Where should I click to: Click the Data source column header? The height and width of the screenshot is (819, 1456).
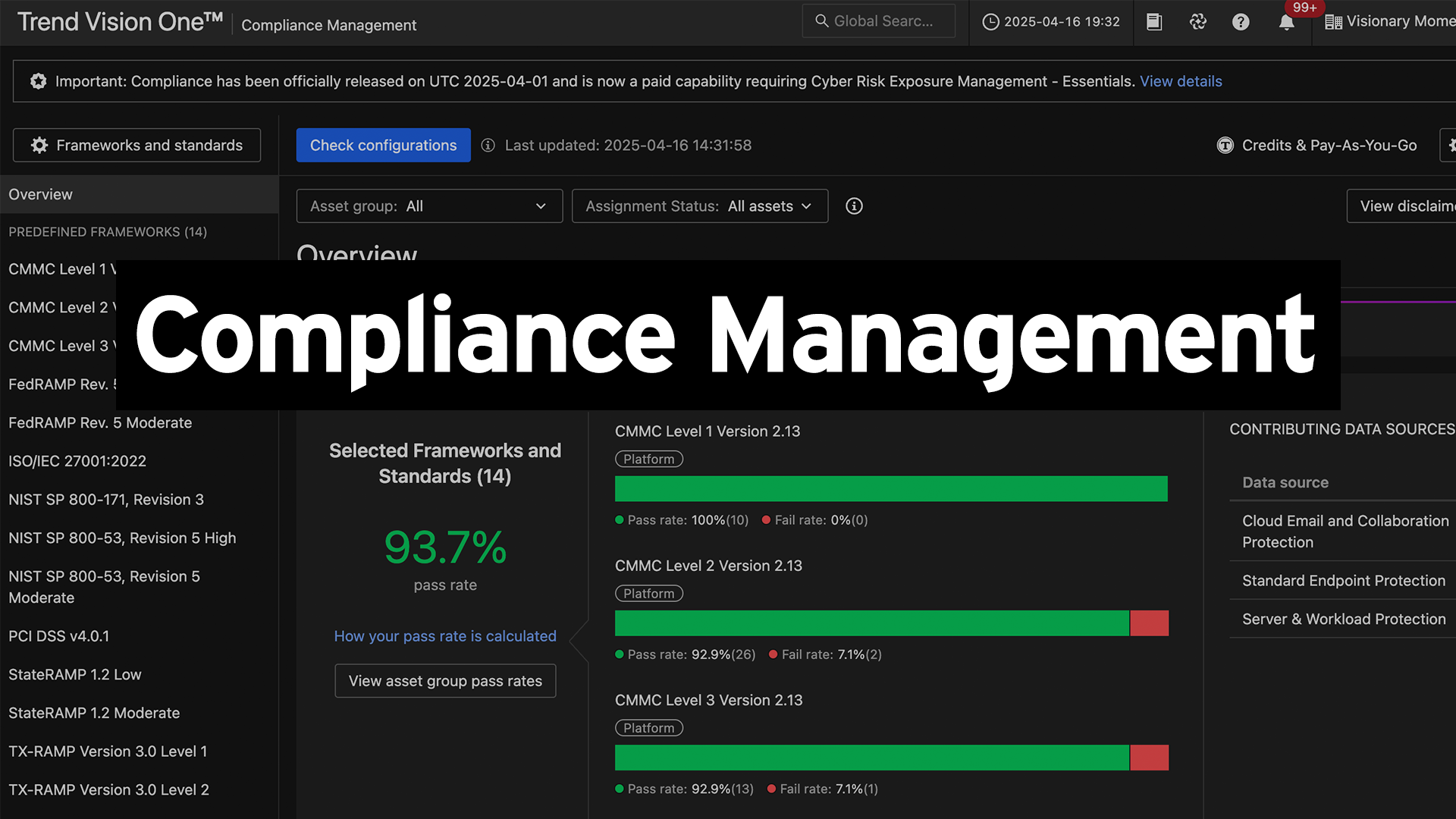pos(1285,482)
